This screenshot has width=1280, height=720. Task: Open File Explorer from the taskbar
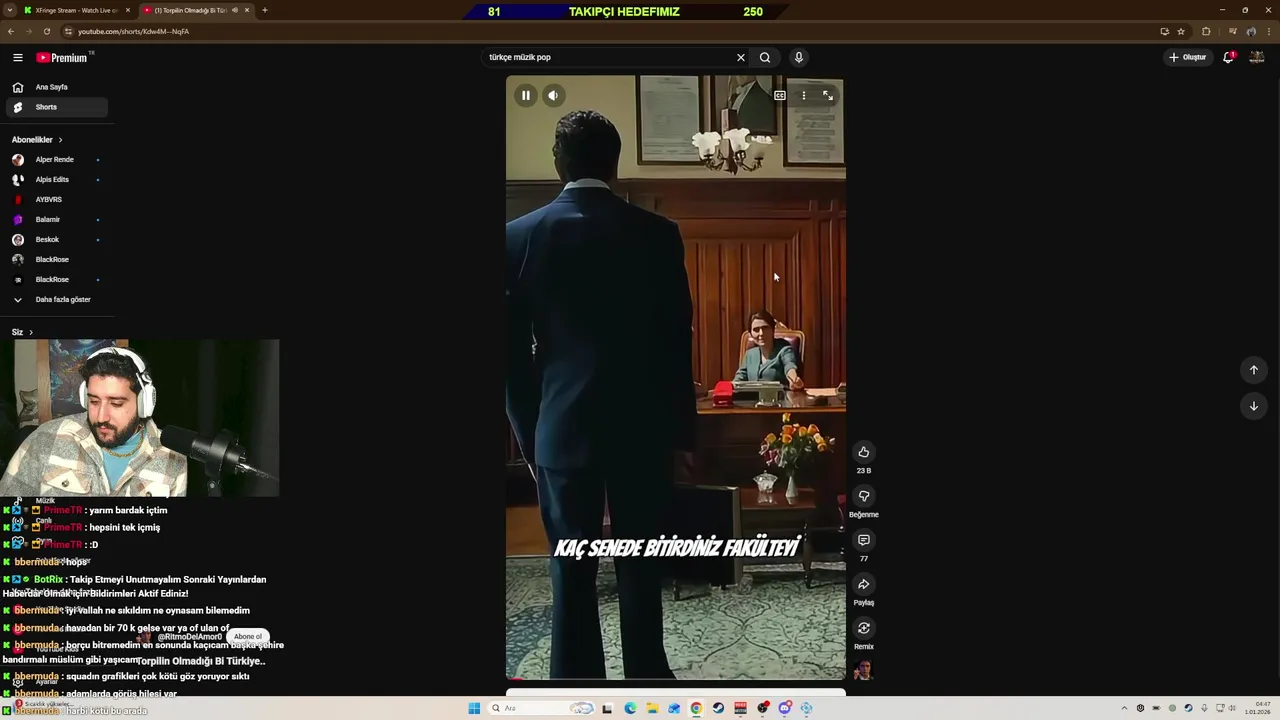click(x=652, y=708)
